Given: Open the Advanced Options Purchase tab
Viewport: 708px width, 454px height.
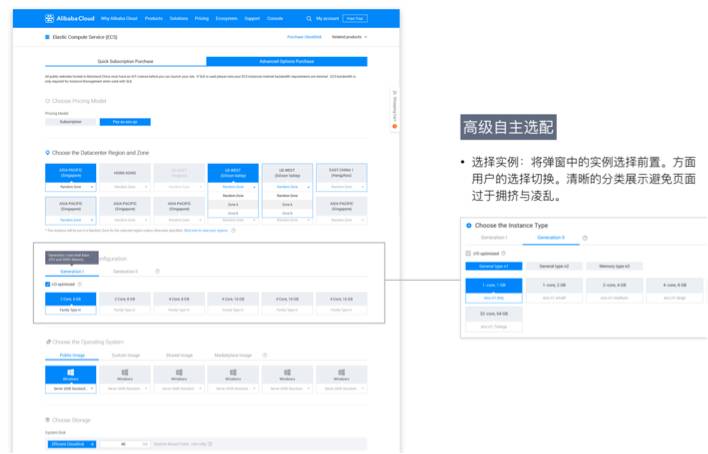Looking at the screenshot, I should [x=287, y=61].
